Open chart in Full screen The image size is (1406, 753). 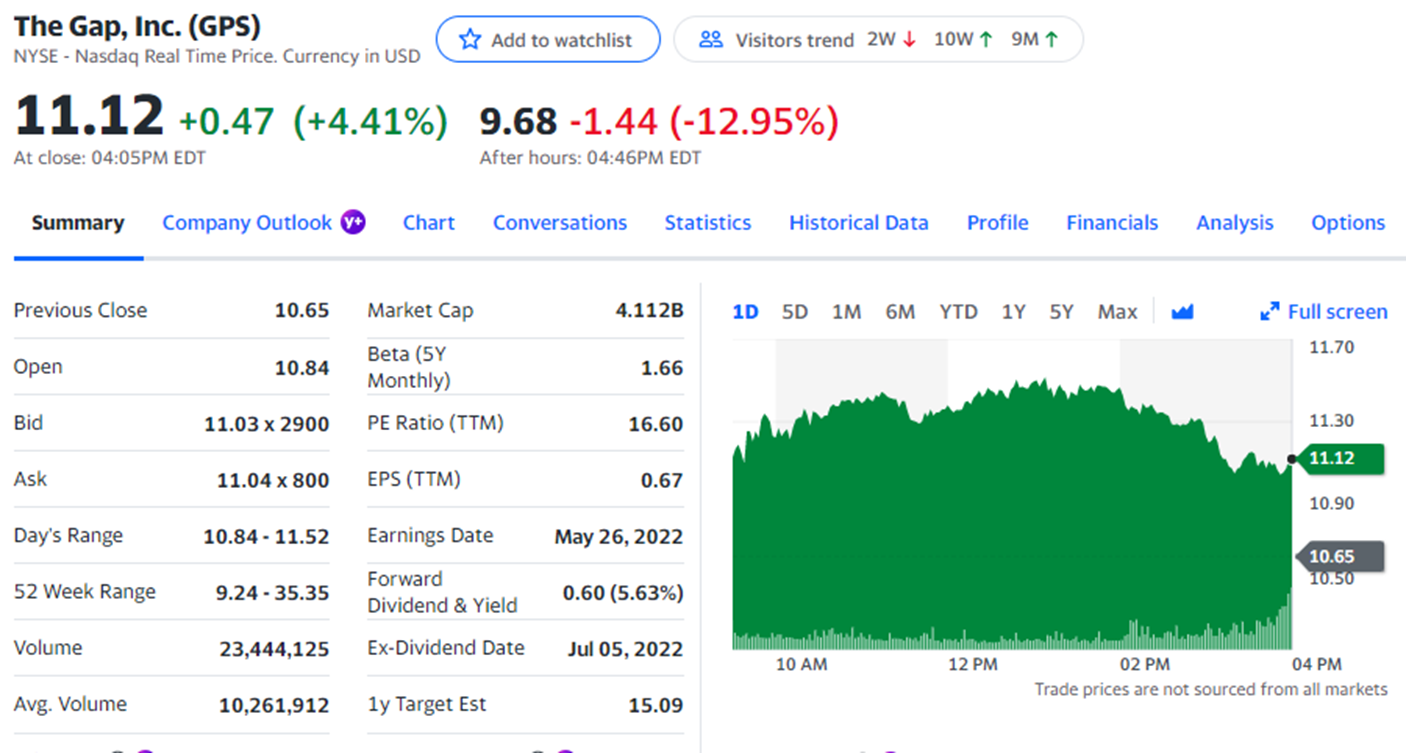[1324, 312]
